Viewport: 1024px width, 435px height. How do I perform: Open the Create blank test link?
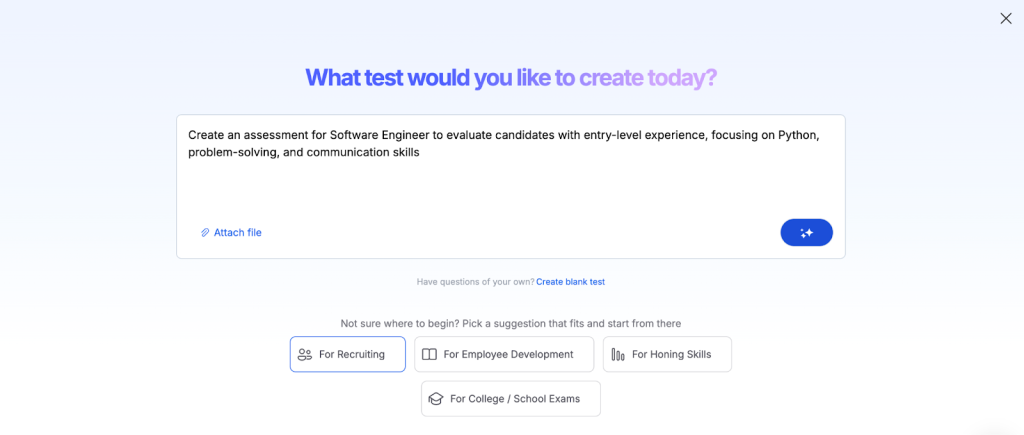(x=570, y=282)
